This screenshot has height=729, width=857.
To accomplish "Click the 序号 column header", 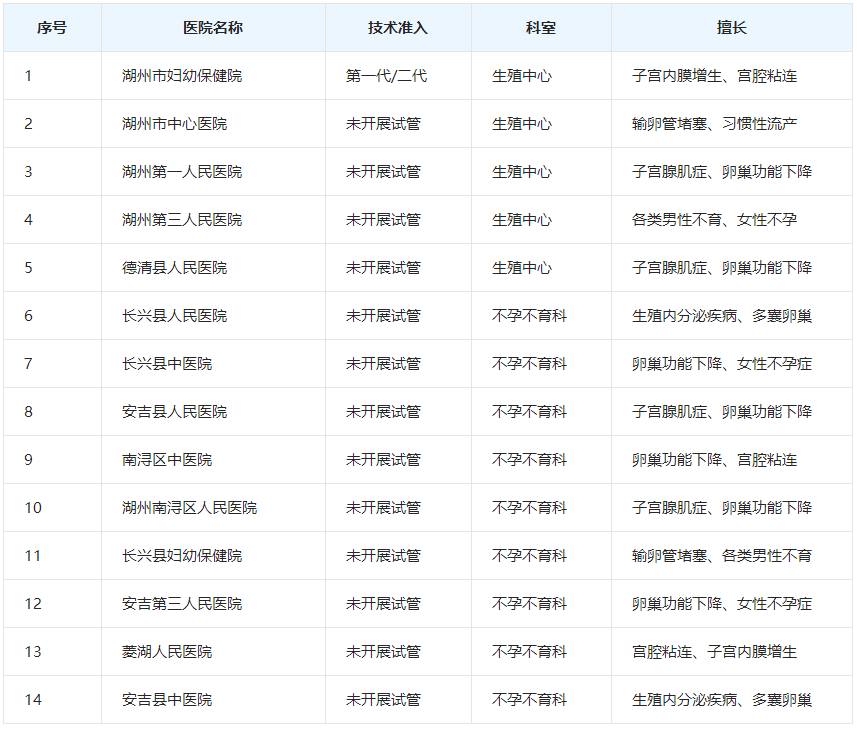I will tap(52, 28).
